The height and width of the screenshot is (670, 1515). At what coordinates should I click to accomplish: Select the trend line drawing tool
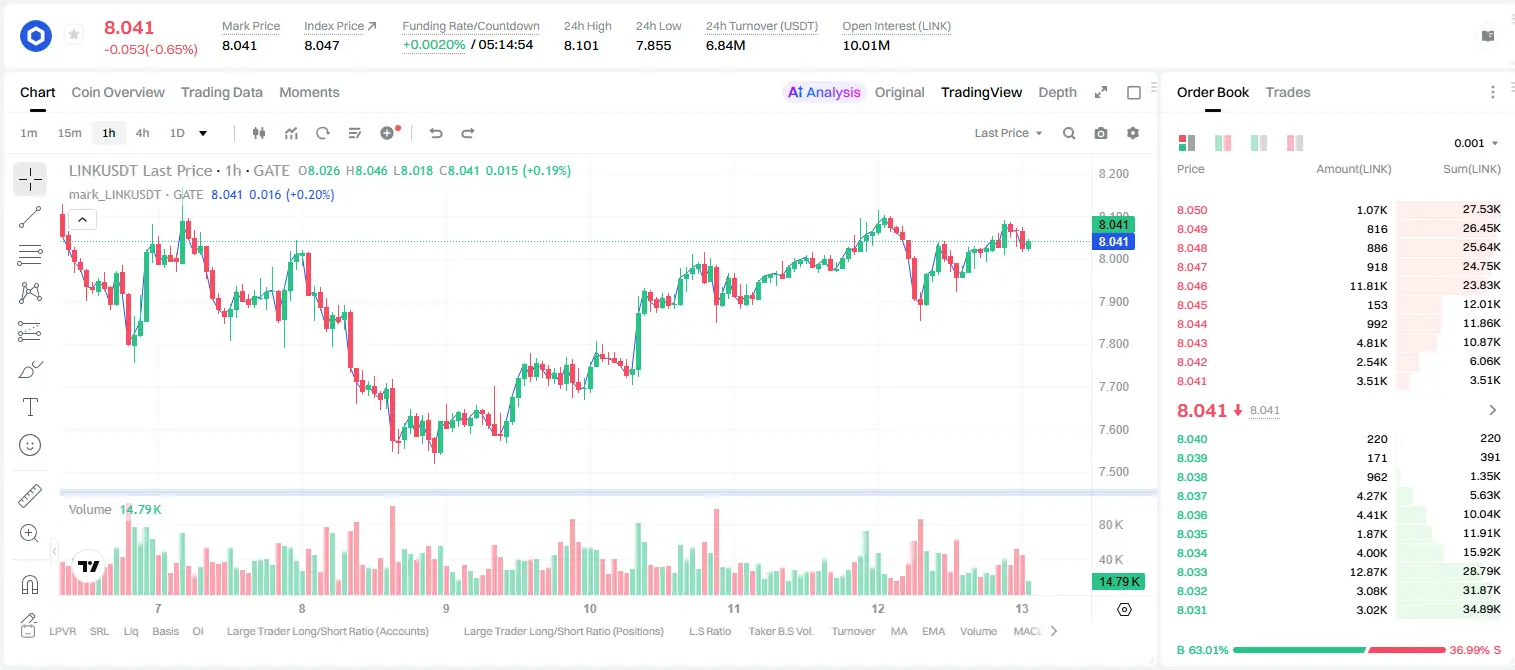[x=30, y=217]
